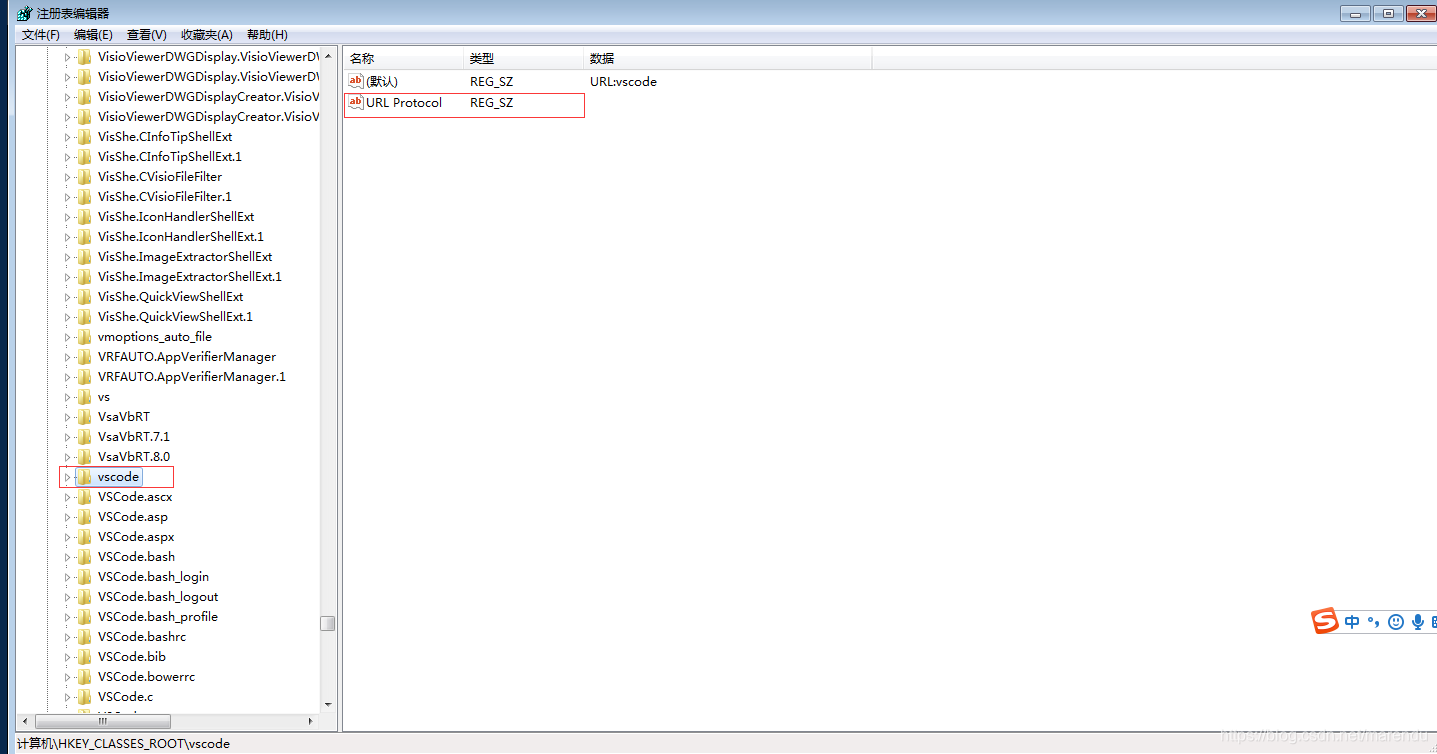Expand the VsaVbRT.8.0 key
Viewport: 1437px width, 754px height.
(68, 457)
